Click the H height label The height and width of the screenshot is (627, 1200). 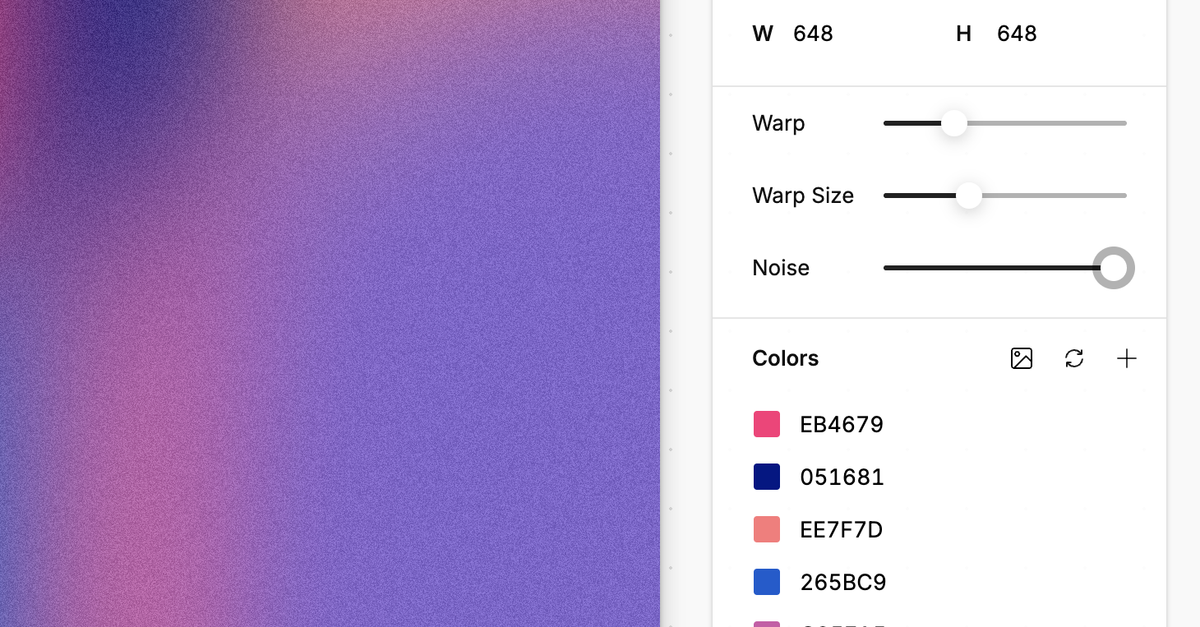point(964,34)
